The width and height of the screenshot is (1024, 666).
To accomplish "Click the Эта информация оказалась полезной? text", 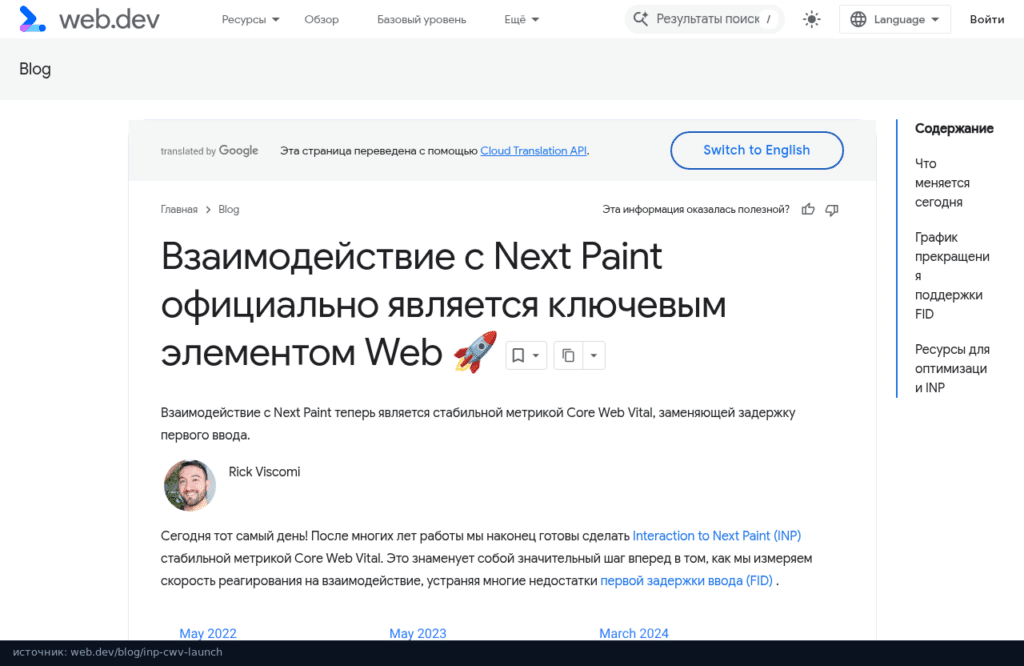I will click(696, 210).
